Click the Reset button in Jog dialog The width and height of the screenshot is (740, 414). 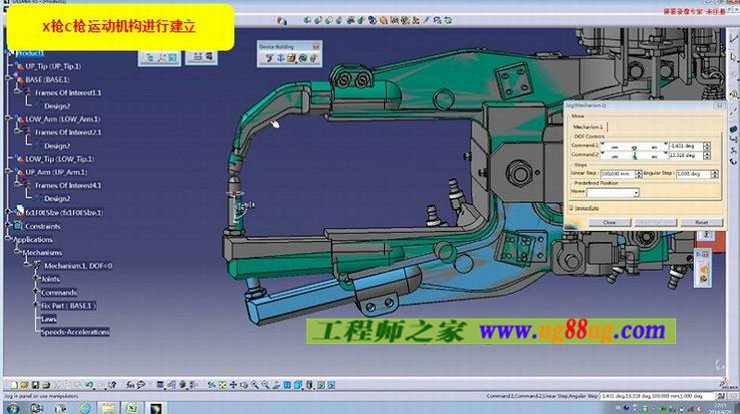701,222
